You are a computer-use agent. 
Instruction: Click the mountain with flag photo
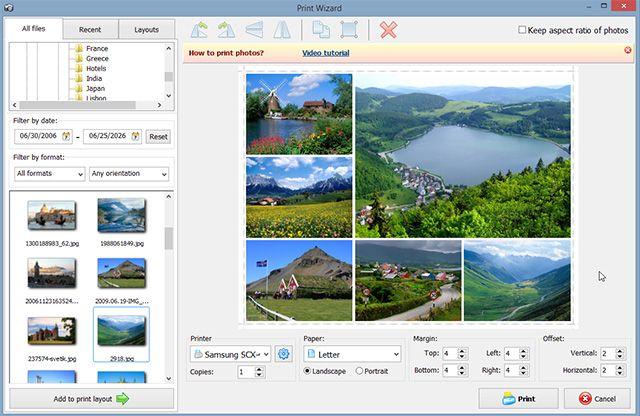point(299,280)
